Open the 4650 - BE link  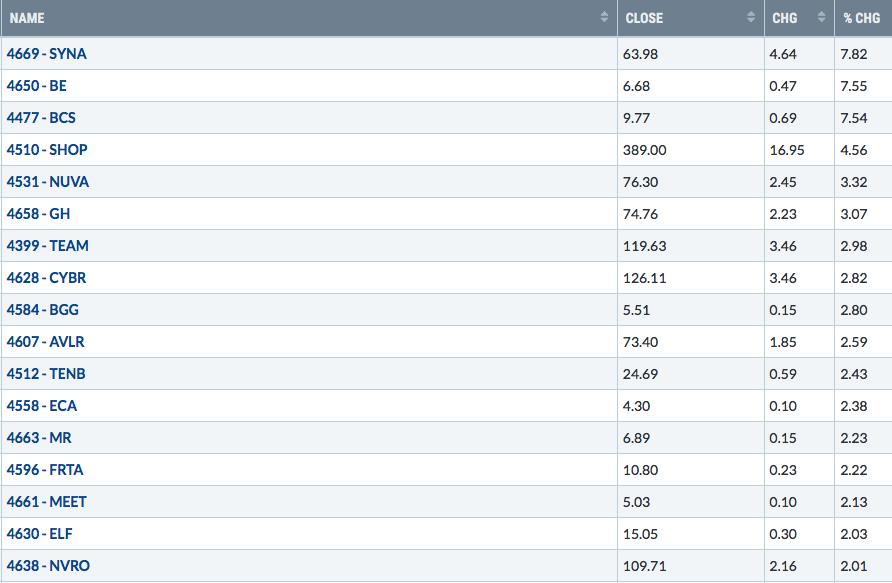point(36,86)
